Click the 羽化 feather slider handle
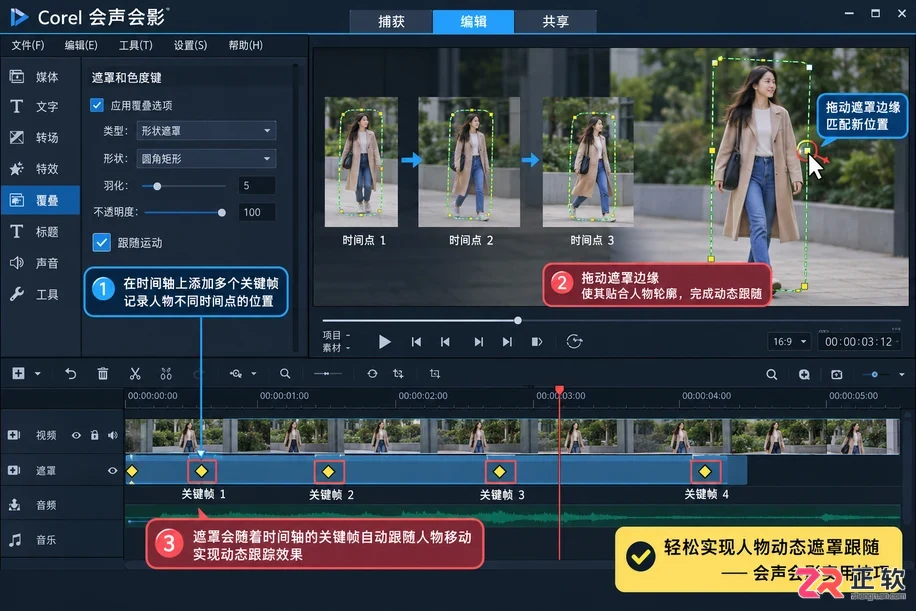Viewport: 916px width, 611px height. (x=157, y=186)
